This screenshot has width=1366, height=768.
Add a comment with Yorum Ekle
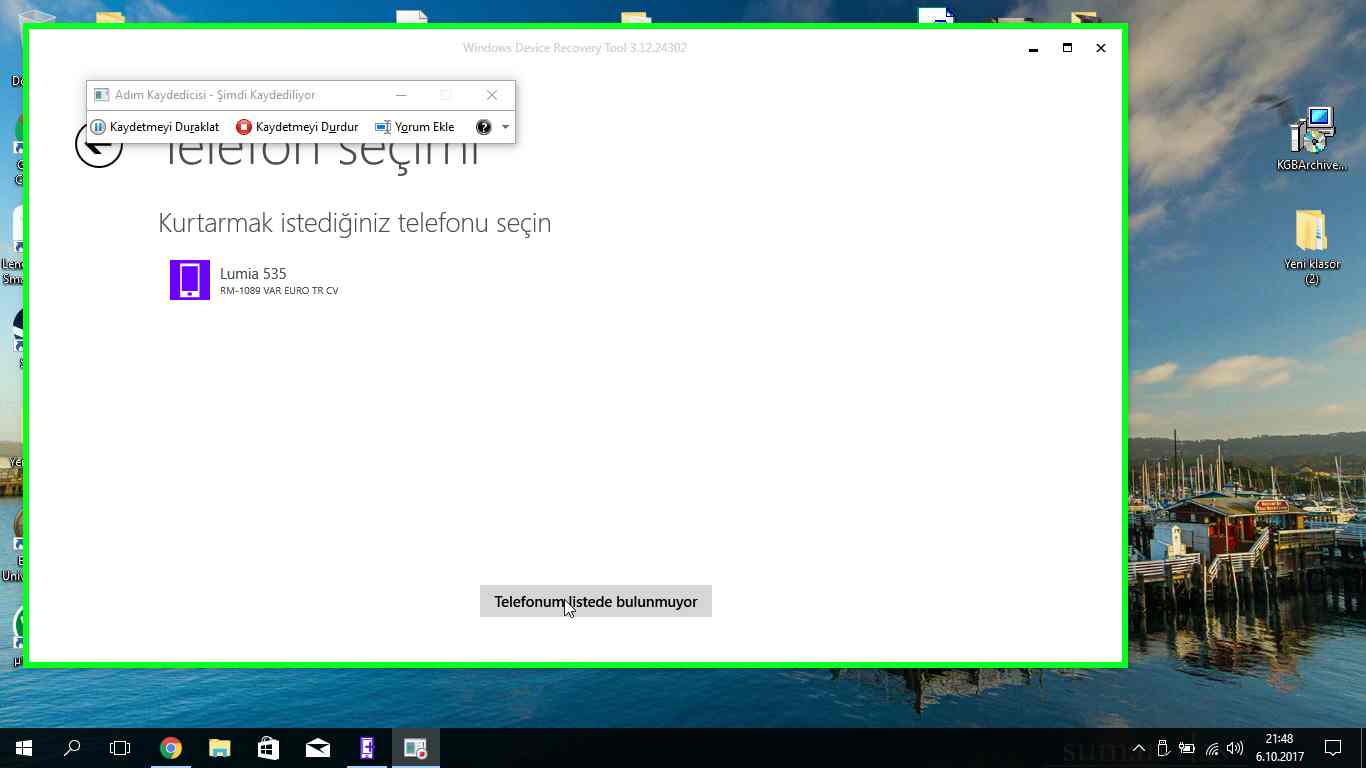[415, 127]
